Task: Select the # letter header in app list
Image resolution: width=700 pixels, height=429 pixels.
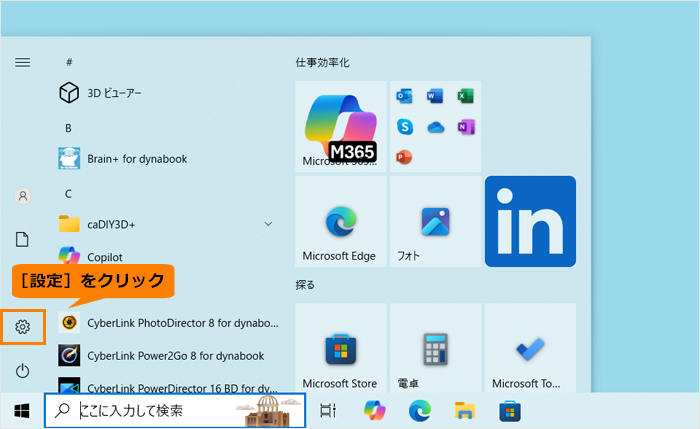Action: pos(69,62)
